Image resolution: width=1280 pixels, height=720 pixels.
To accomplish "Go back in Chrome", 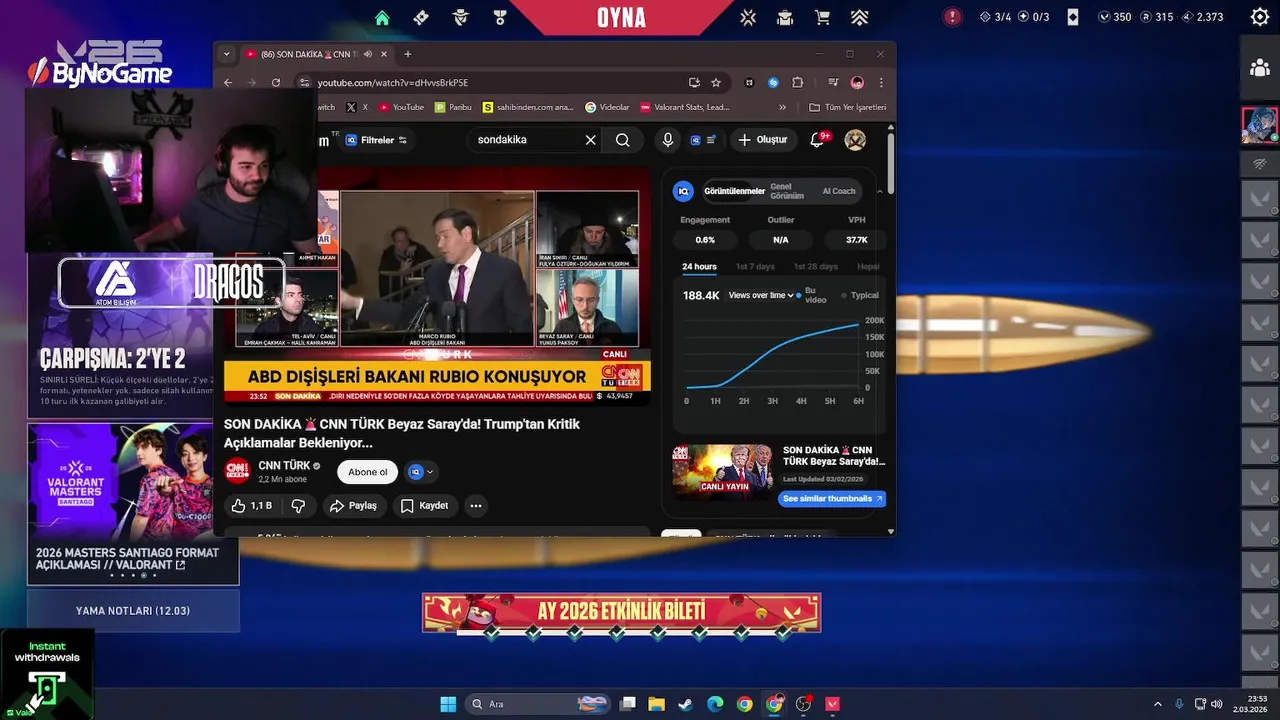I will tap(228, 83).
